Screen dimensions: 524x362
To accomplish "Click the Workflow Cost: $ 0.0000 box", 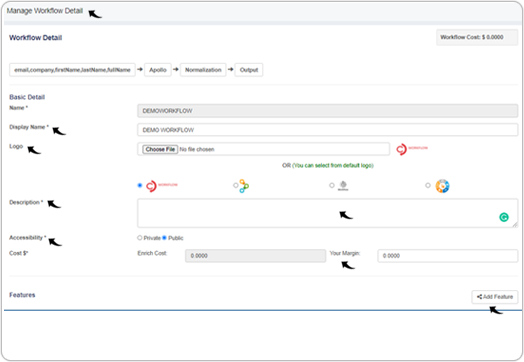I will pos(477,37).
